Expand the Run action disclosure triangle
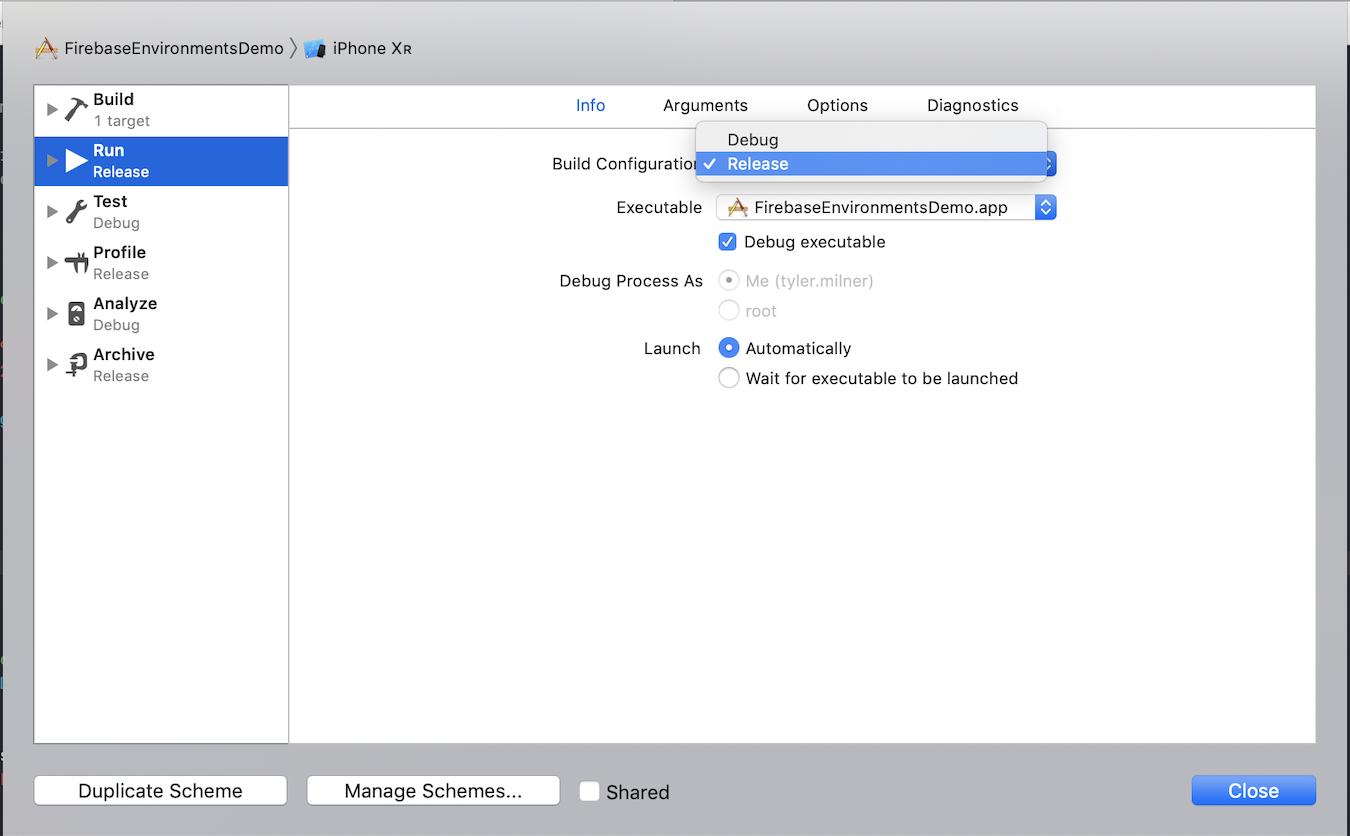The width and height of the screenshot is (1350, 836). tap(52, 160)
